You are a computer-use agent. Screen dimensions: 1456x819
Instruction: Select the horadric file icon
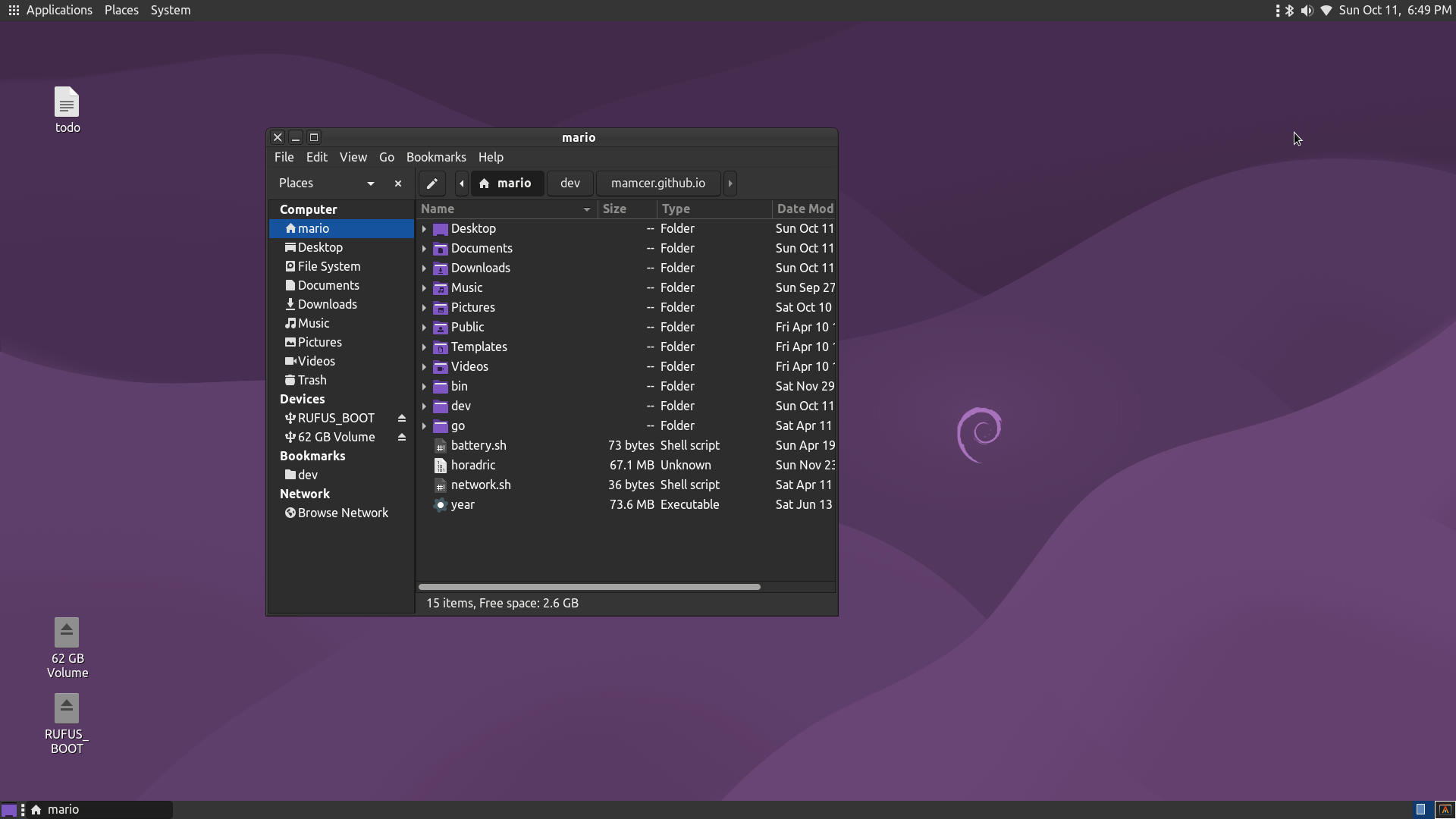pyautogui.click(x=441, y=466)
